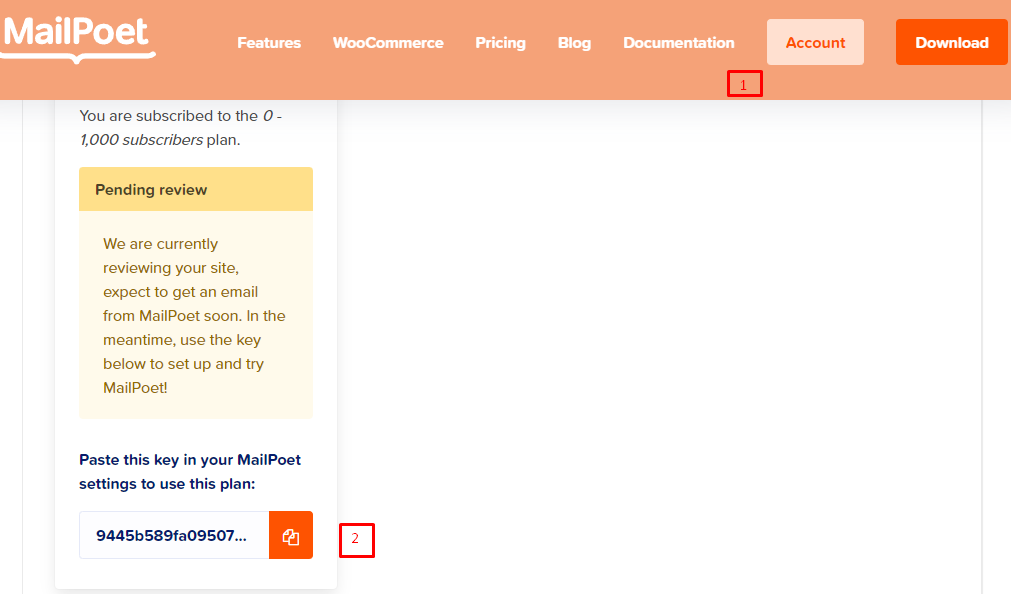Click the orange Download button
Image resolution: width=1011 pixels, height=594 pixels.
(952, 42)
